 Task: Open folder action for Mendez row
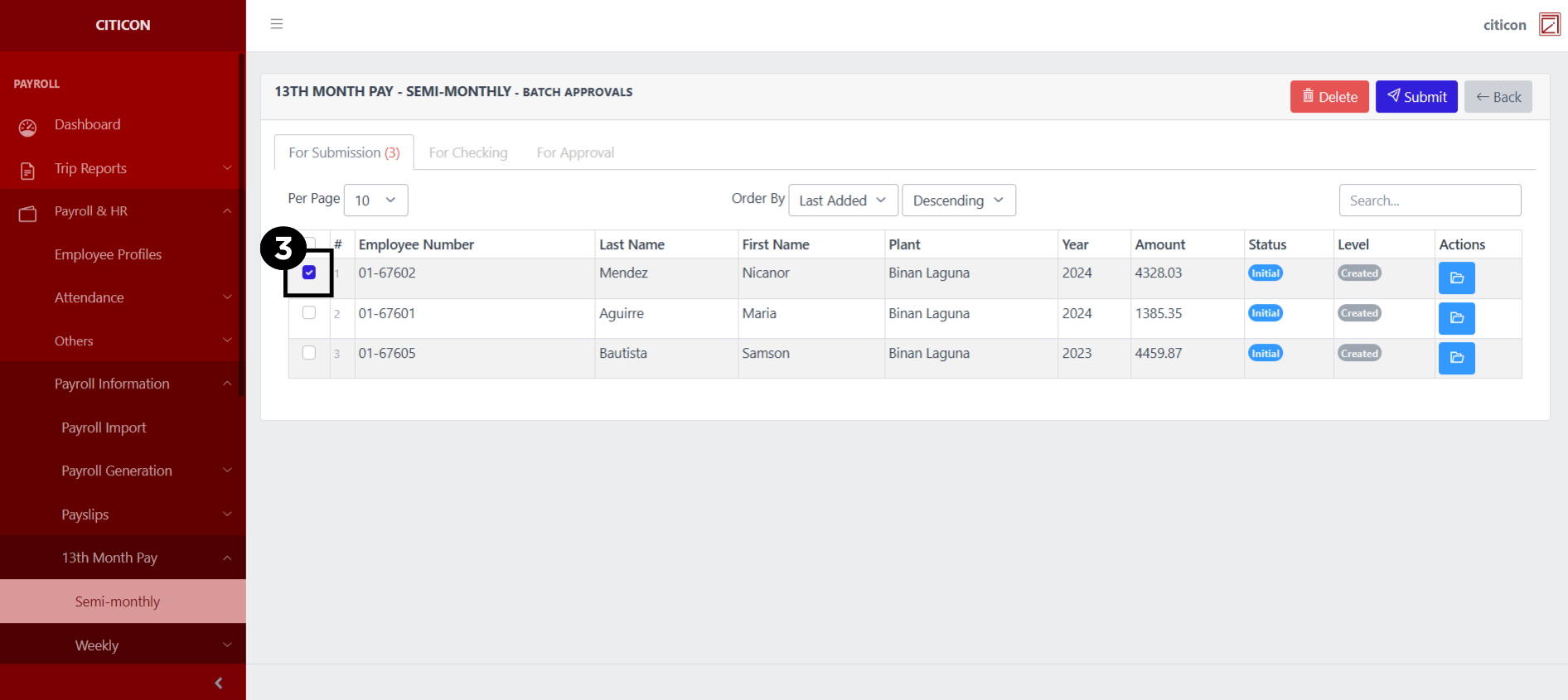pyautogui.click(x=1456, y=278)
